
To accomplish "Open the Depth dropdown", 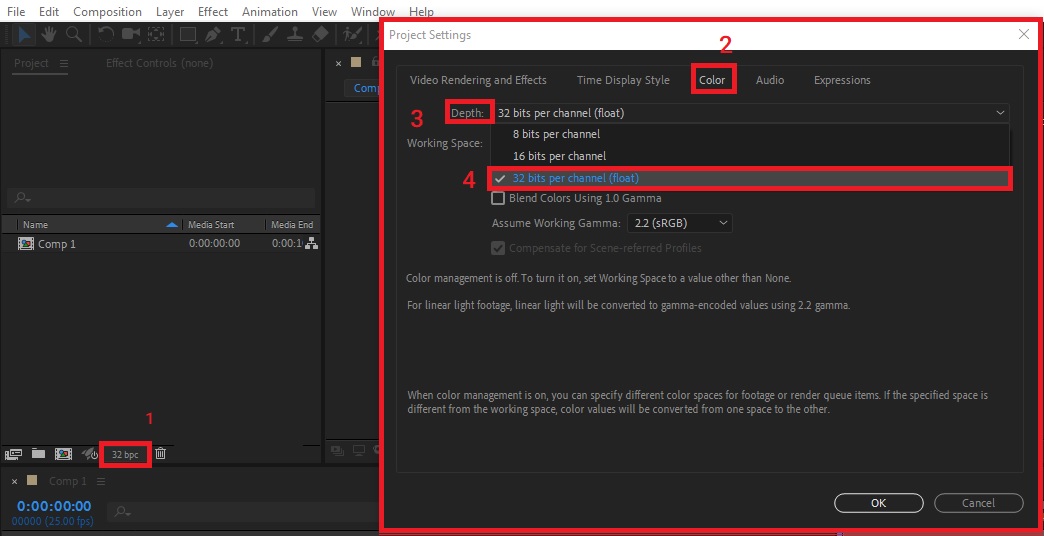I will pyautogui.click(x=752, y=113).
